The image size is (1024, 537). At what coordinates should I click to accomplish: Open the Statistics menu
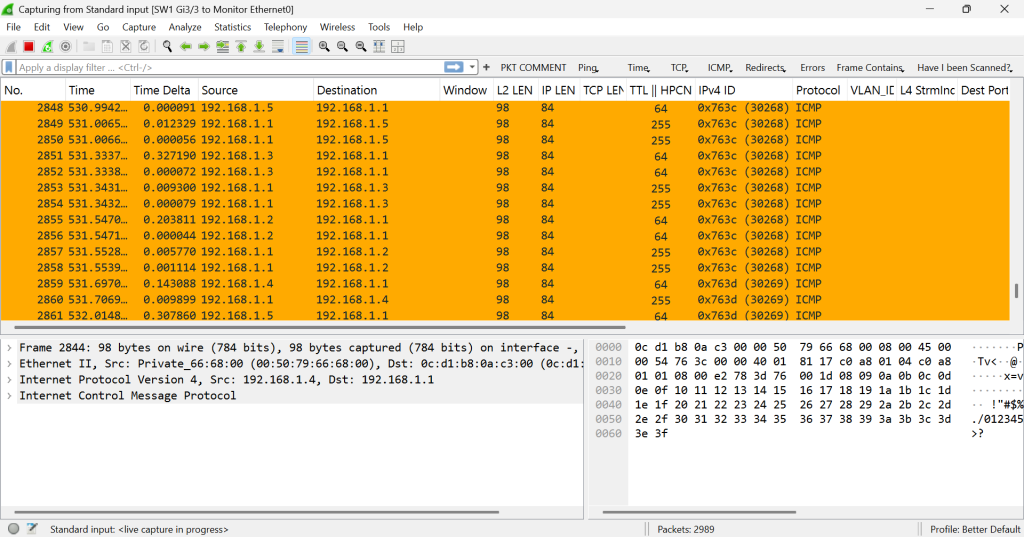pos(232,27)
